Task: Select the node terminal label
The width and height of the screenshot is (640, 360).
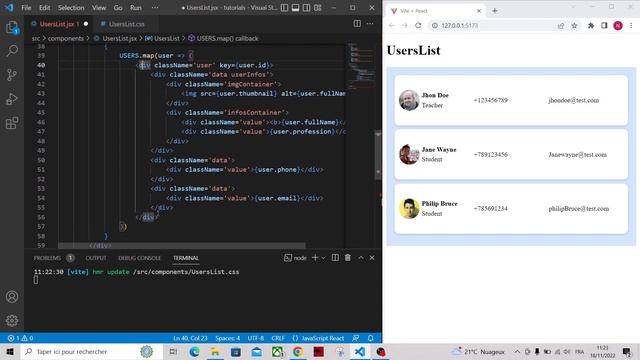Action: click(x=296, y=258)
